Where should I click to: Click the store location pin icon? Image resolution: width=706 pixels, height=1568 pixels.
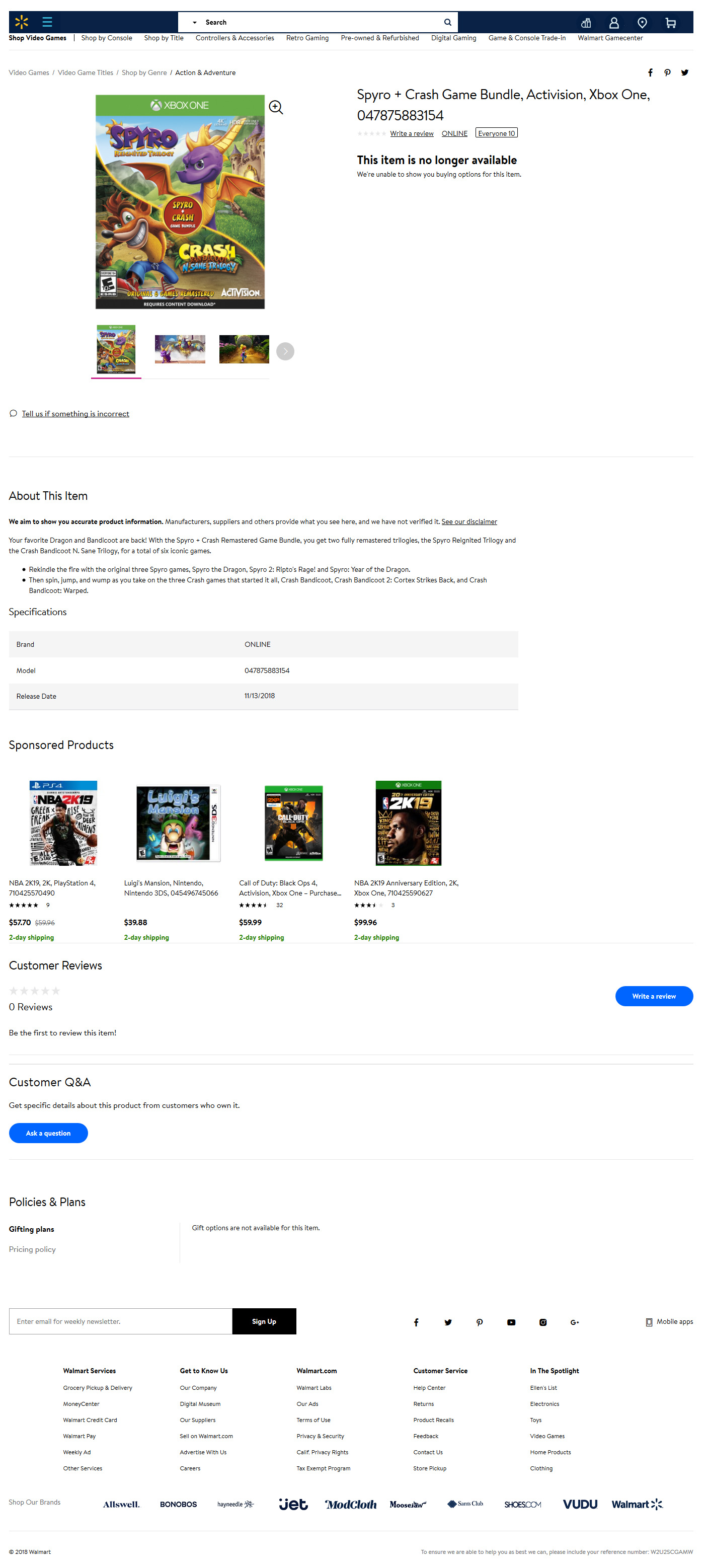pyautogui.click(x=642, y=23)
